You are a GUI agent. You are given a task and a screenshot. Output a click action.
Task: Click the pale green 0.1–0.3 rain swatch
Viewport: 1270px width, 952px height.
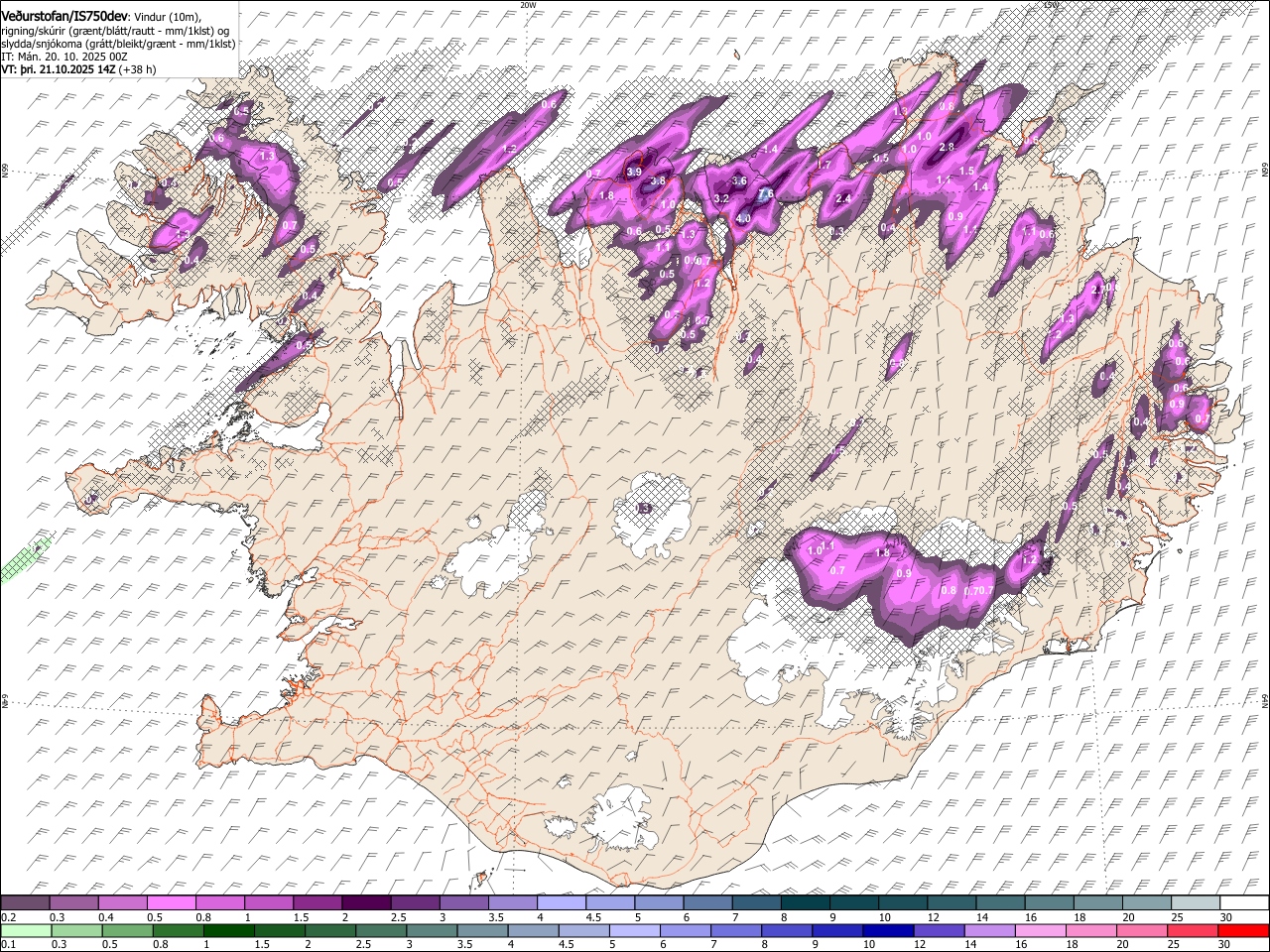pyautogui.click(x=25, y=930)
